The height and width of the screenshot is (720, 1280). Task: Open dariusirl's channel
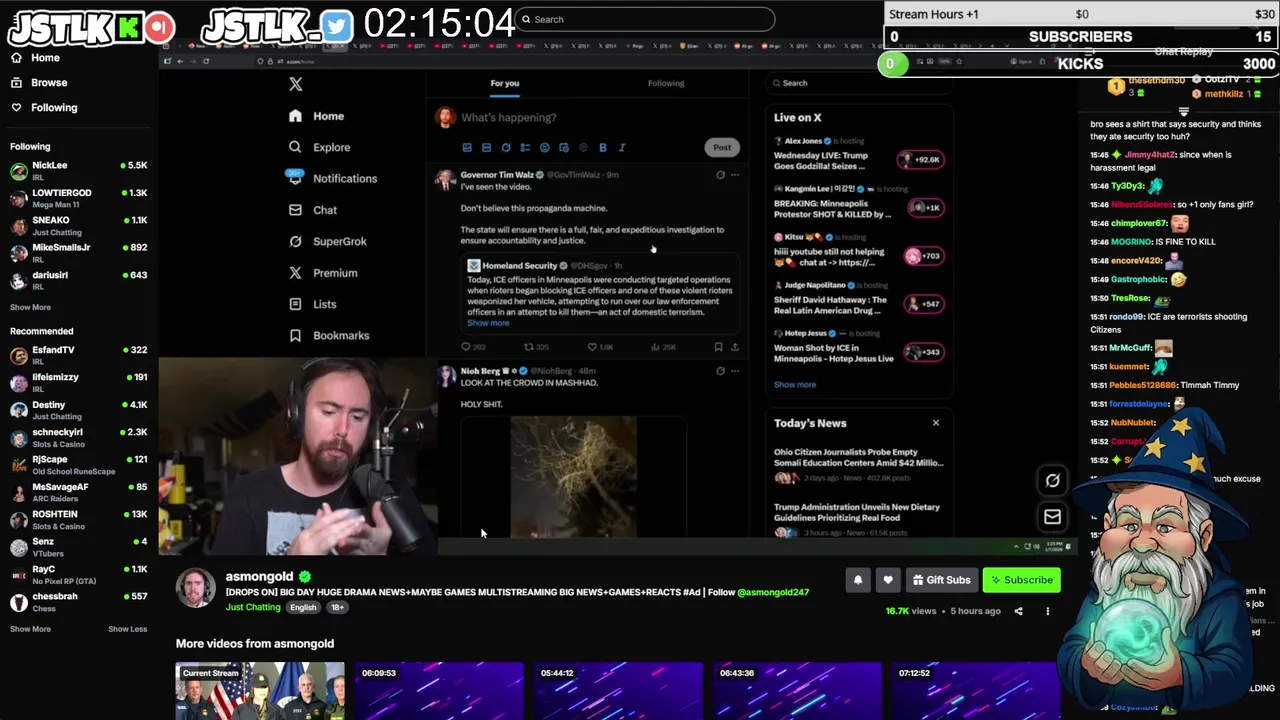[78, 279]
